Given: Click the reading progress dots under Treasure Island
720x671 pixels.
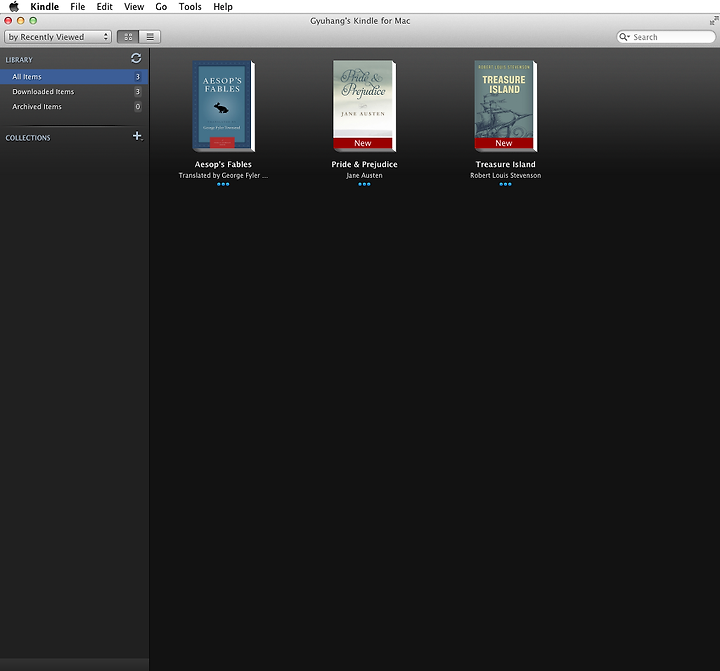Looking at the screenshot, I should point(505,184).
